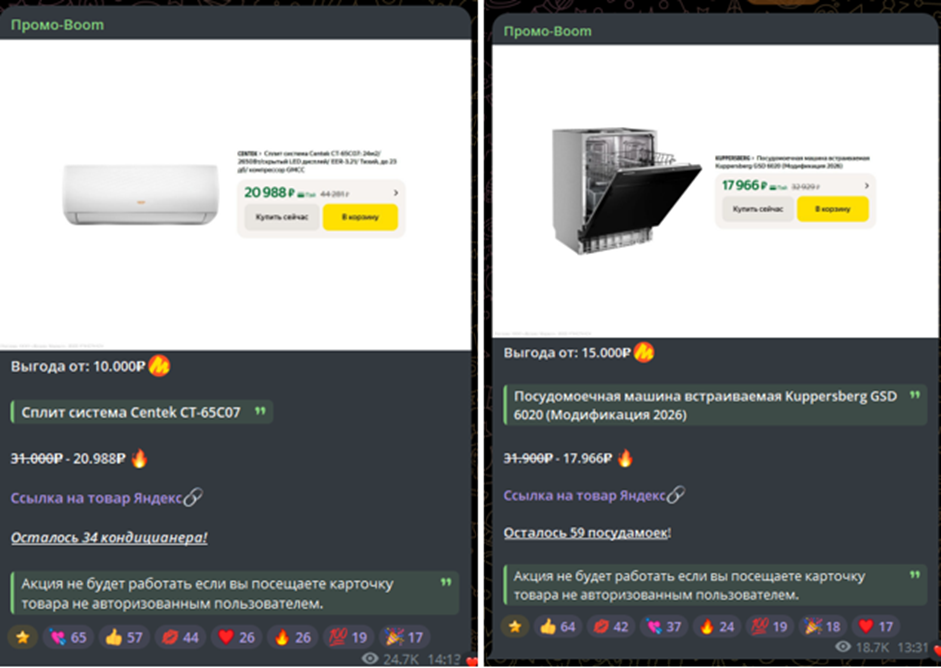
Task: Expand the price chevron next to 20 988 ₽
Action: click(395, 193)
